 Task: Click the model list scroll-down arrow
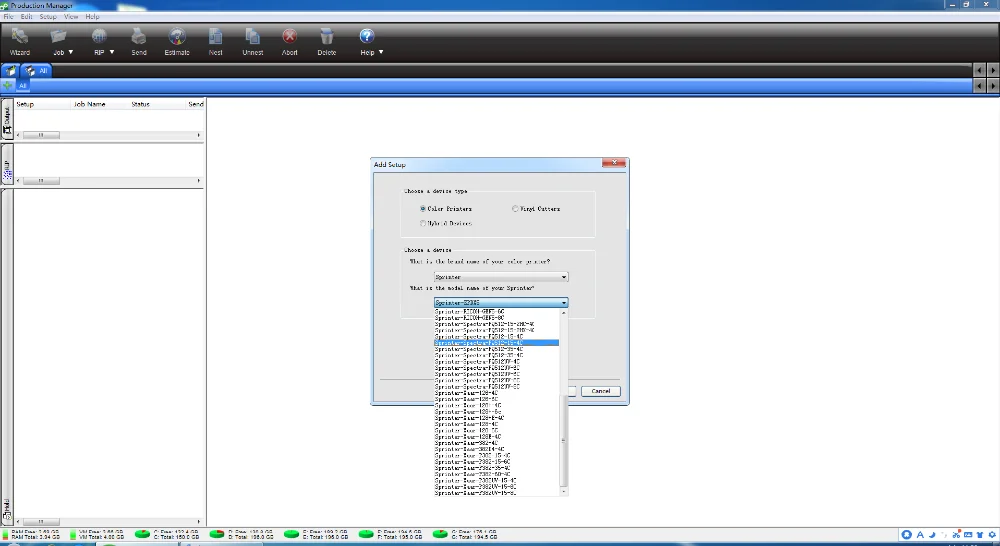click(x=564, y=492)
